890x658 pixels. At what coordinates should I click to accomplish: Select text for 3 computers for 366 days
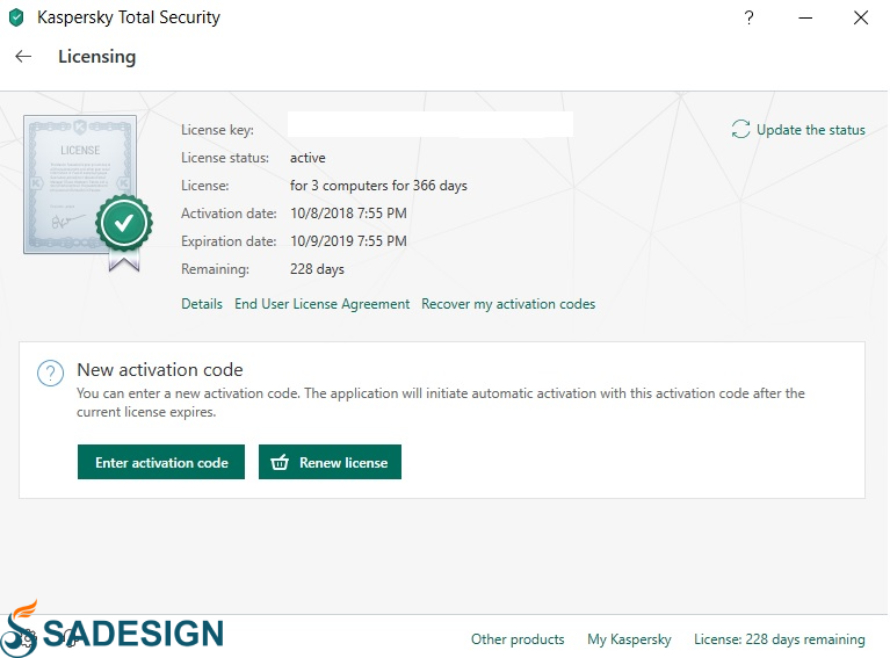tap(379, 186)
